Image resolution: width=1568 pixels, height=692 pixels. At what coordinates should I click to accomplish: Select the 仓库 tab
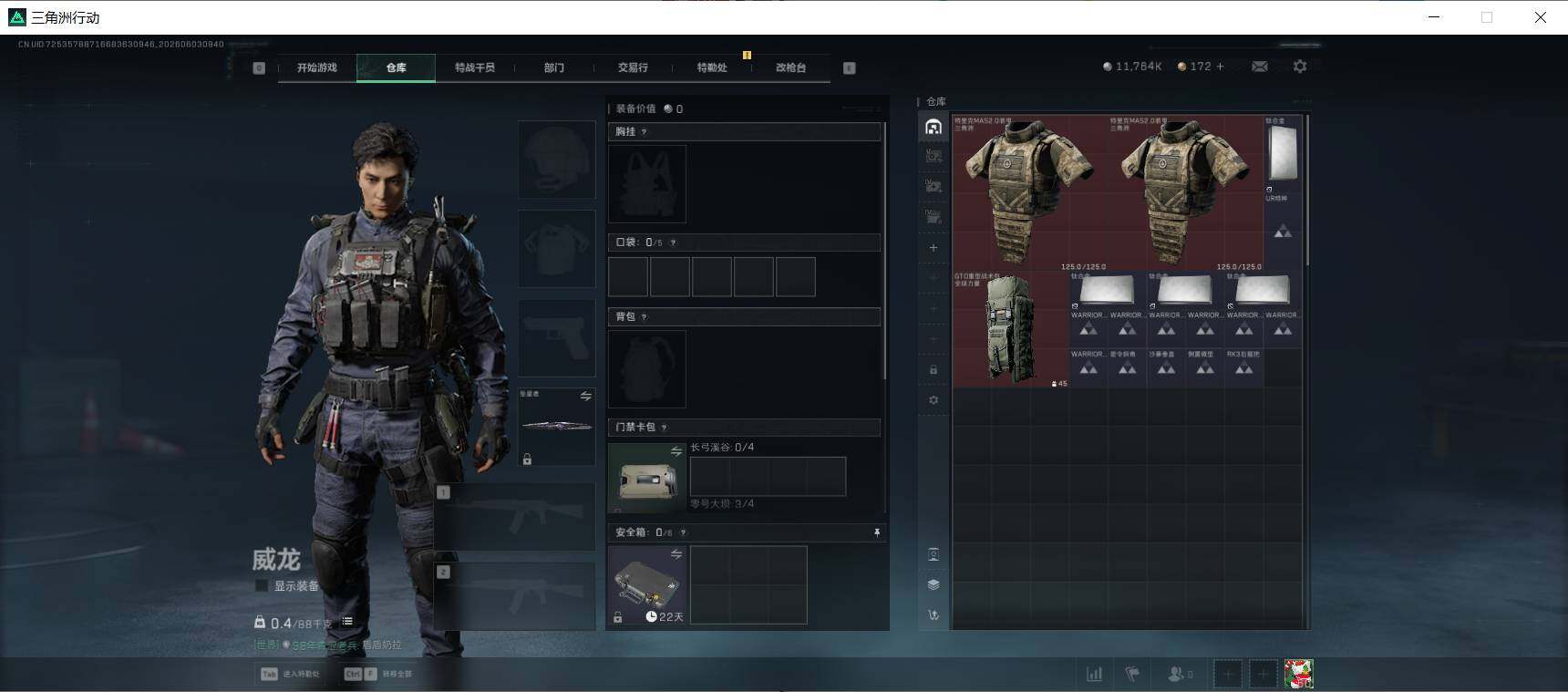coord(396,67)
